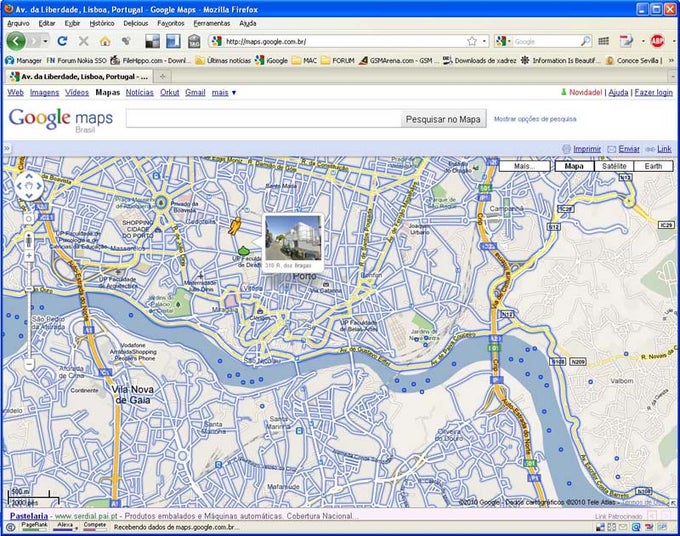Click the zoom slider handle on map

29,289
